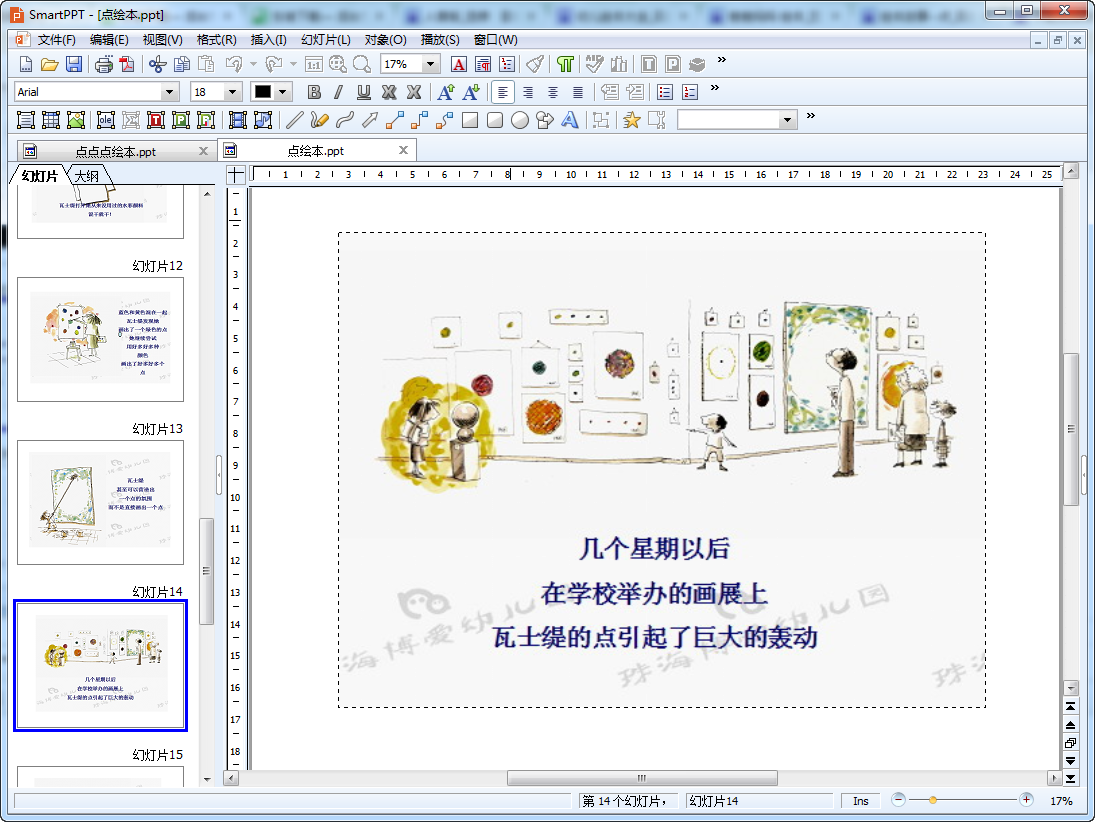The width and height of the screenshot is (1095, 822).
Task: Draw a rounded rectangle shape
Action: pyautogui.click(x=495, y=120)
